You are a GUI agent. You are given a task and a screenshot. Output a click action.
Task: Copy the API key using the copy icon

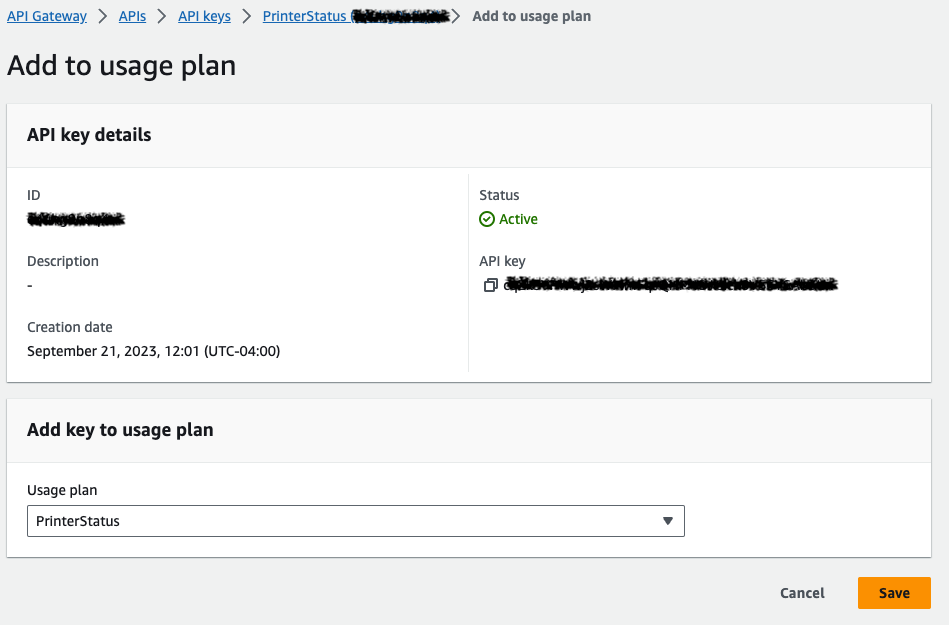pyautogui.click(x=490, y=285)
